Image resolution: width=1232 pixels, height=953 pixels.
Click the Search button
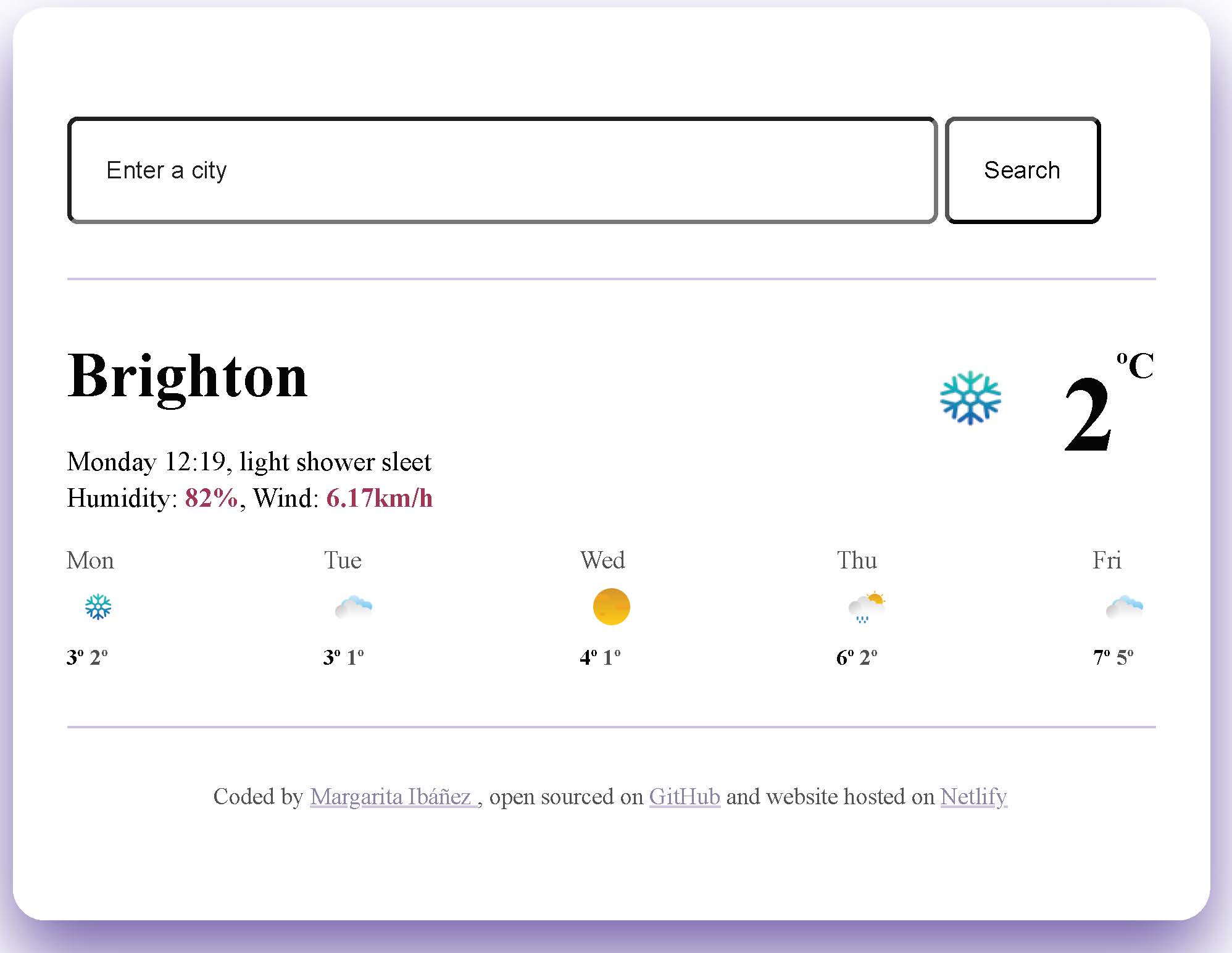1022,169
